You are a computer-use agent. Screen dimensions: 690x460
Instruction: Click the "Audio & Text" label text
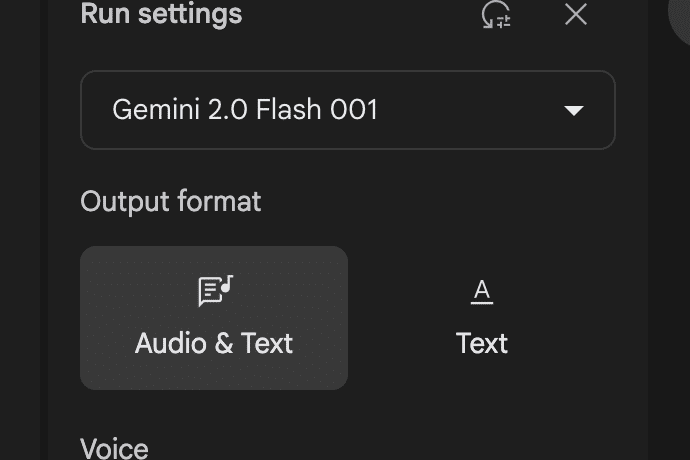click(214, 344)
